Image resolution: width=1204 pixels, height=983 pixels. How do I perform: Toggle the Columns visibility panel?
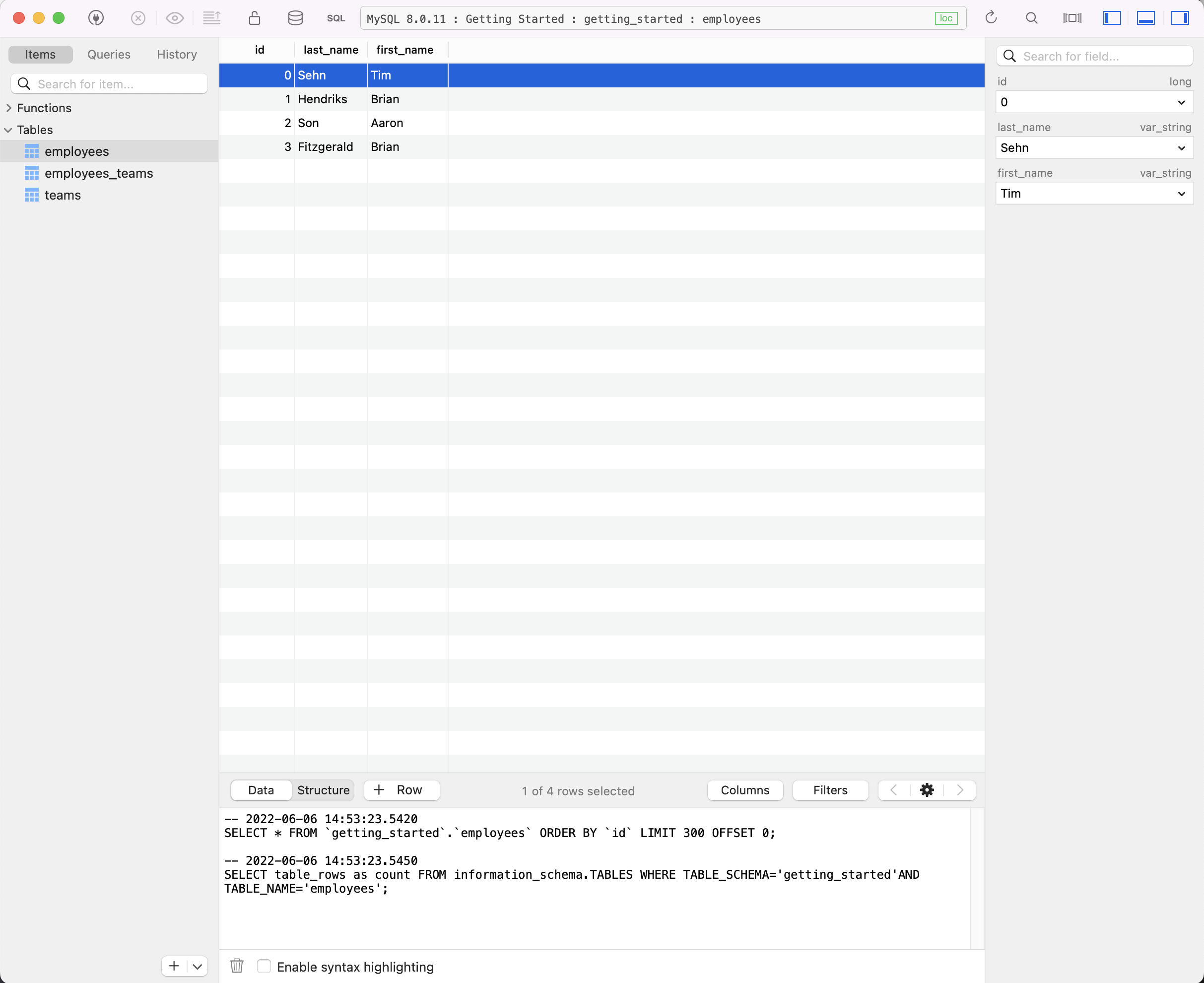click(x=745, y=790)
